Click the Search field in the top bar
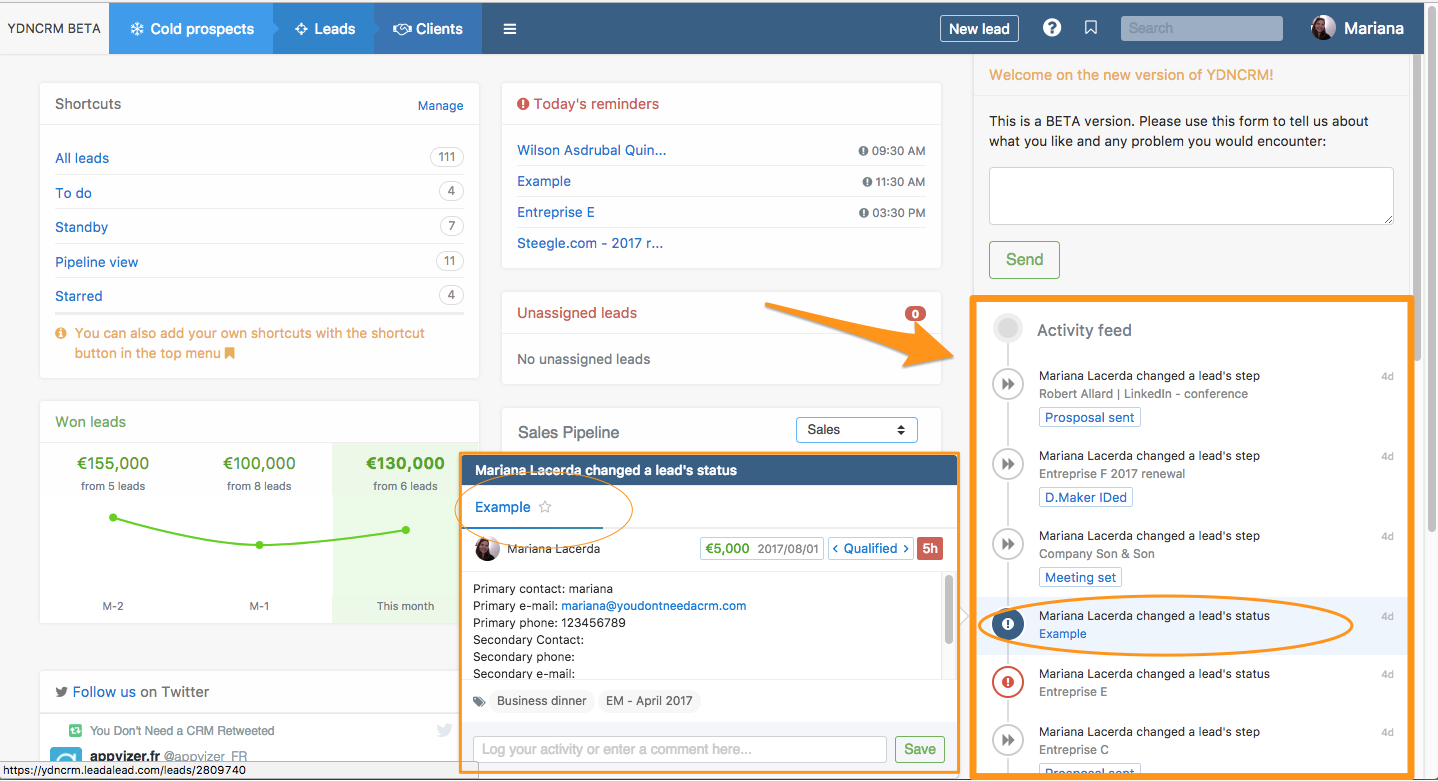Screen dimensions: 1438x781 (x=1201, y=28)
